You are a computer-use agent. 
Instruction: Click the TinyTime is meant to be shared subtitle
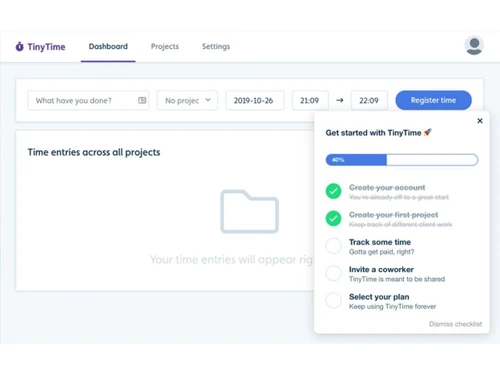[x=397, y=279]
